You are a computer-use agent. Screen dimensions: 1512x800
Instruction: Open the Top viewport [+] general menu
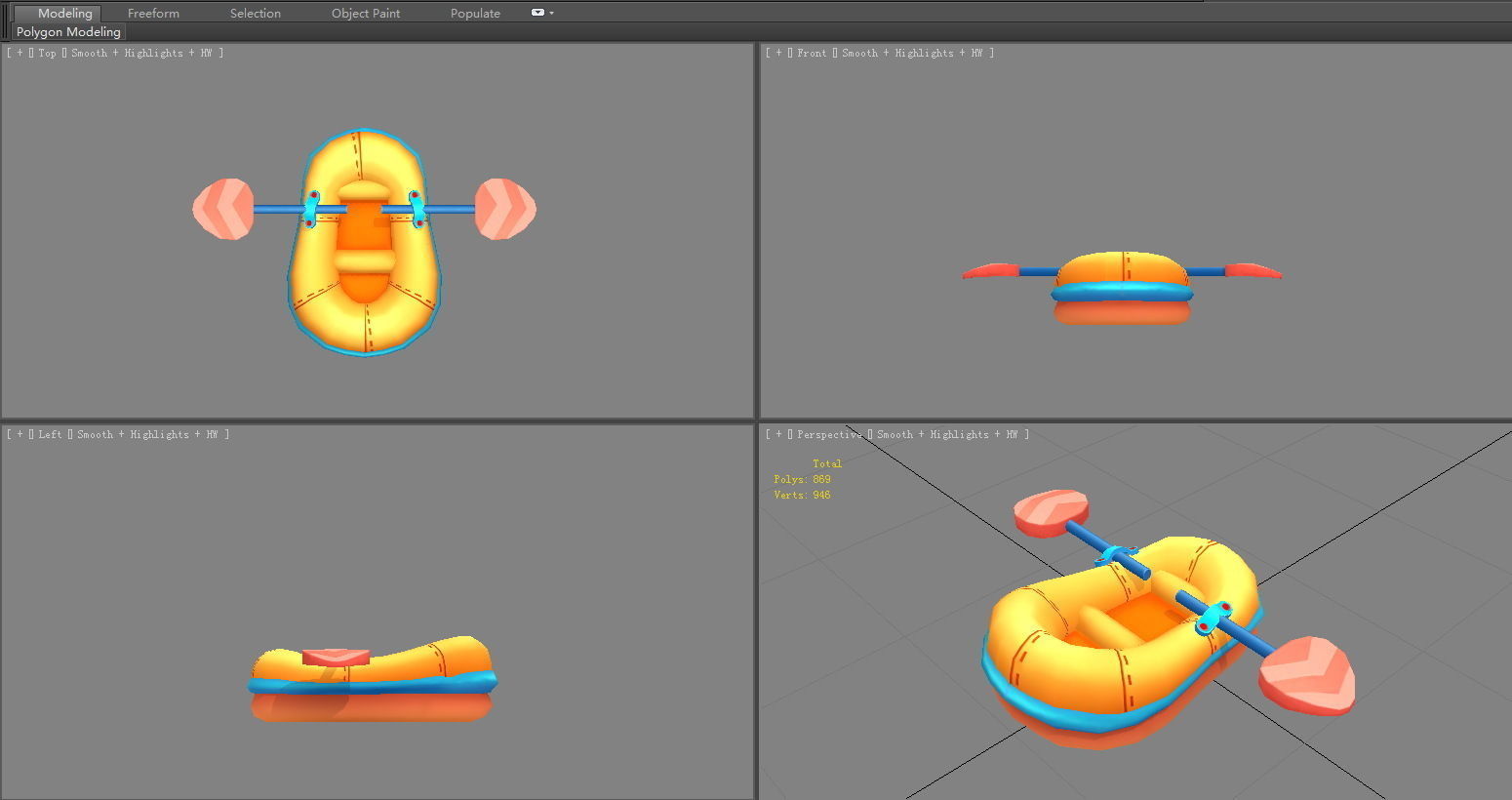(20, 53)
